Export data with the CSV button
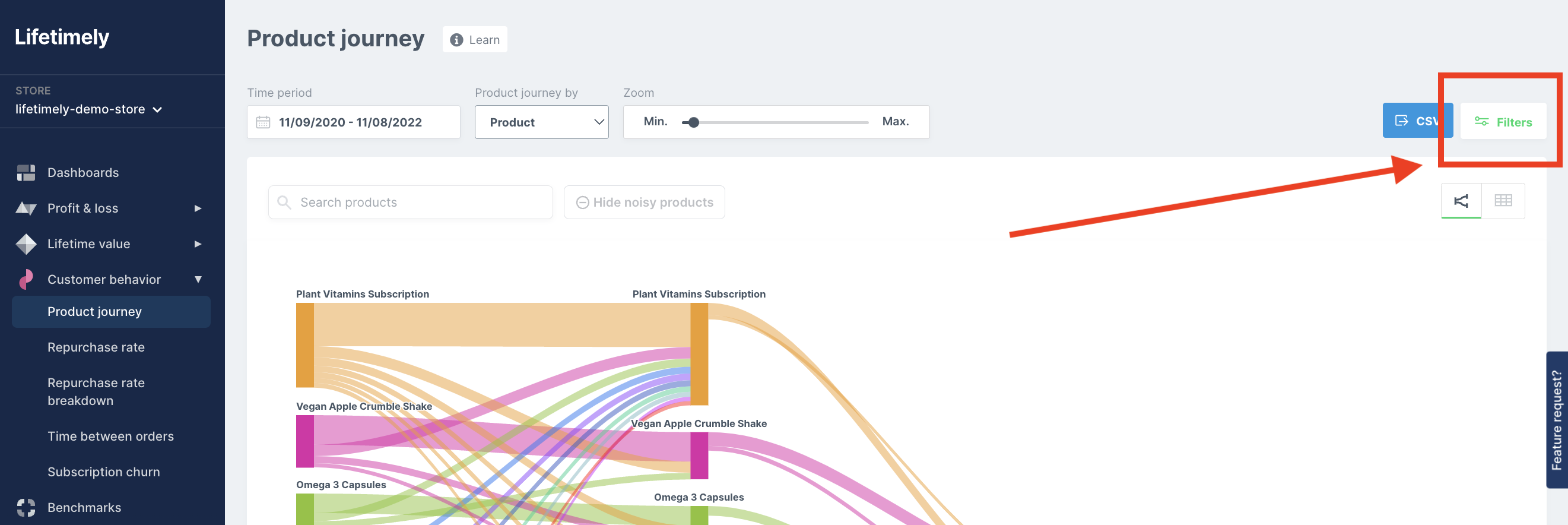This screenshot has height=525, width=1568. tap(1416, 121)
